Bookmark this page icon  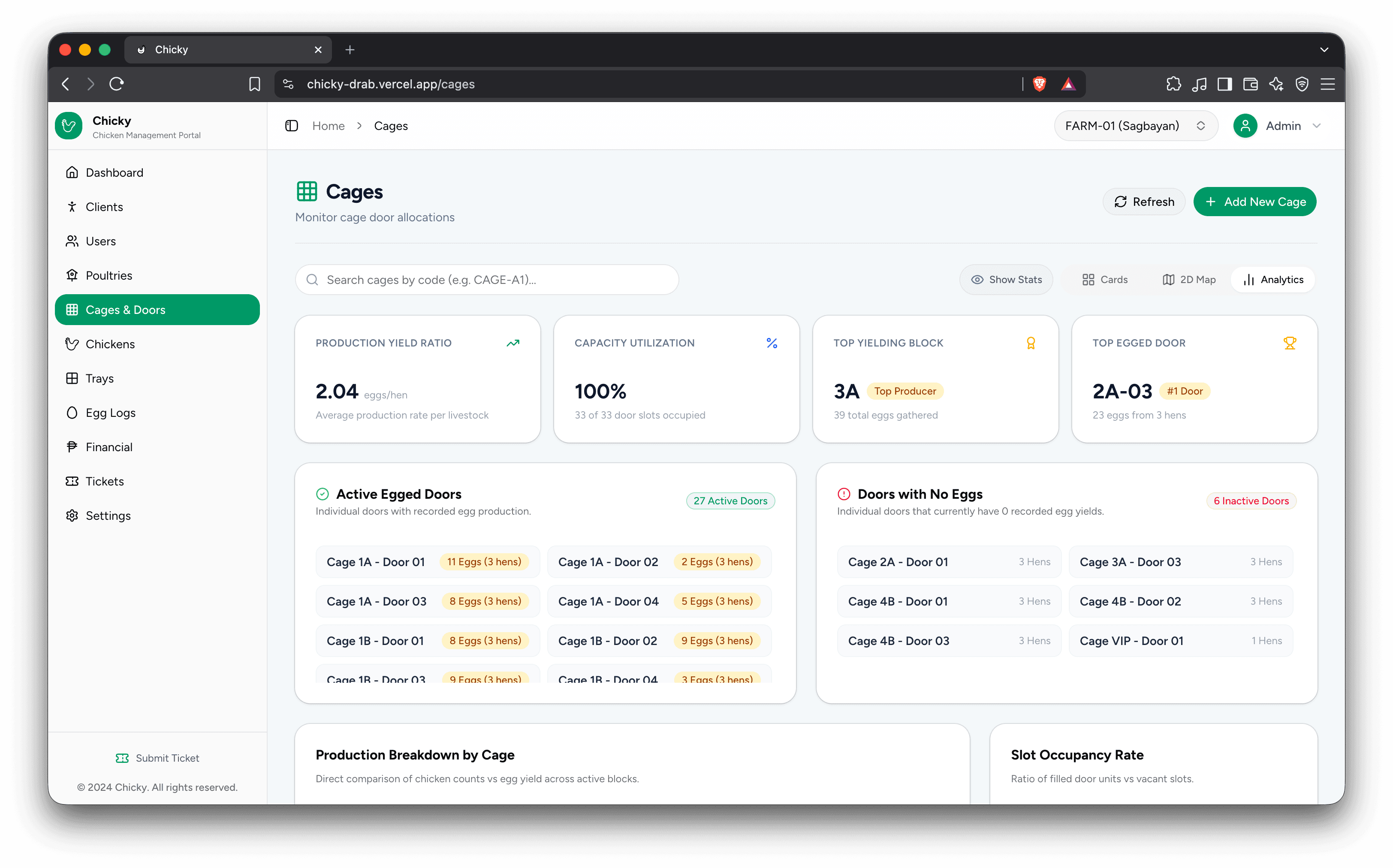pos(254,84)
